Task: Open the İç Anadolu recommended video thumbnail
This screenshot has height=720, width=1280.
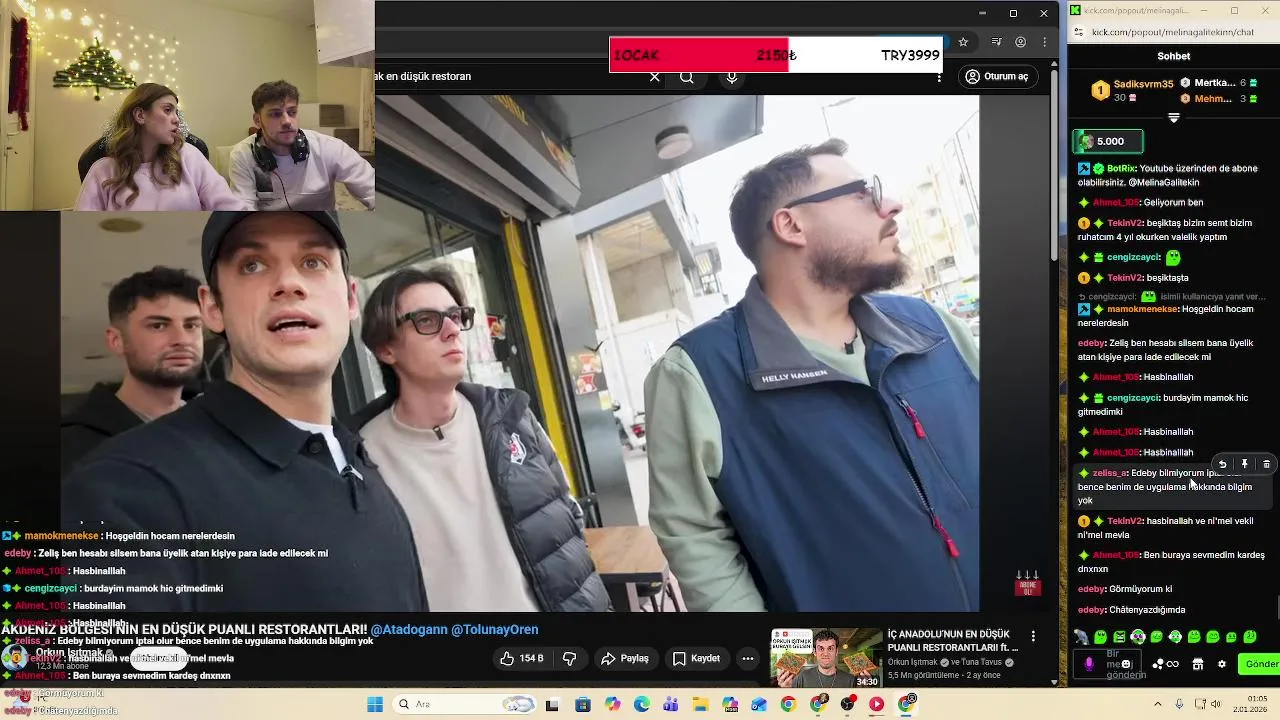Action: click(x=826, y=657)
